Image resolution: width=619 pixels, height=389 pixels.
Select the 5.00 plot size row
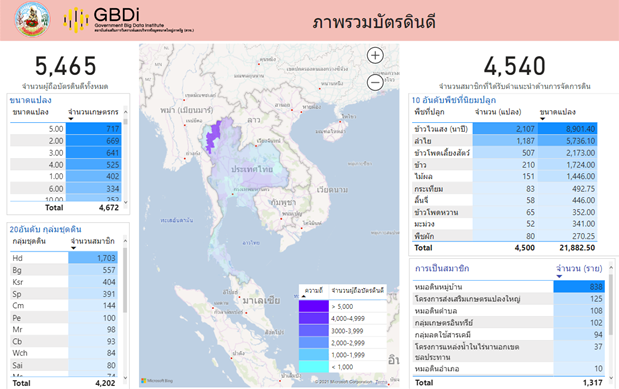point(66,129)
